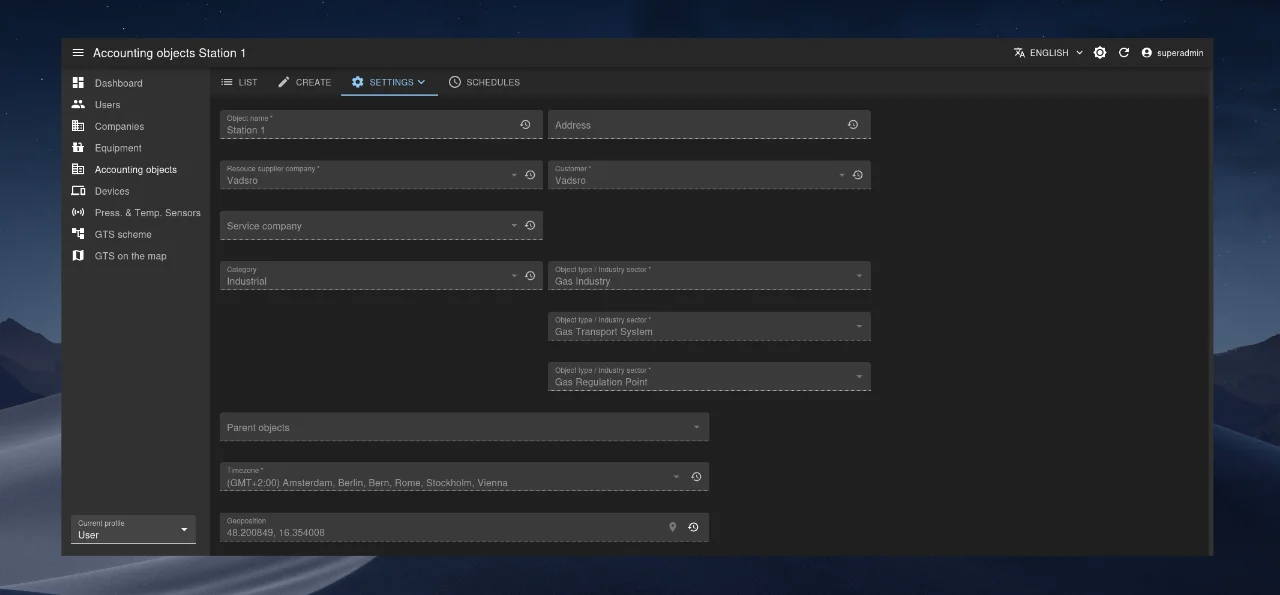Image resolution: width=1280 pixels, height=595 pixels.
Task: Click the Address input field
Action: [695, 125]
